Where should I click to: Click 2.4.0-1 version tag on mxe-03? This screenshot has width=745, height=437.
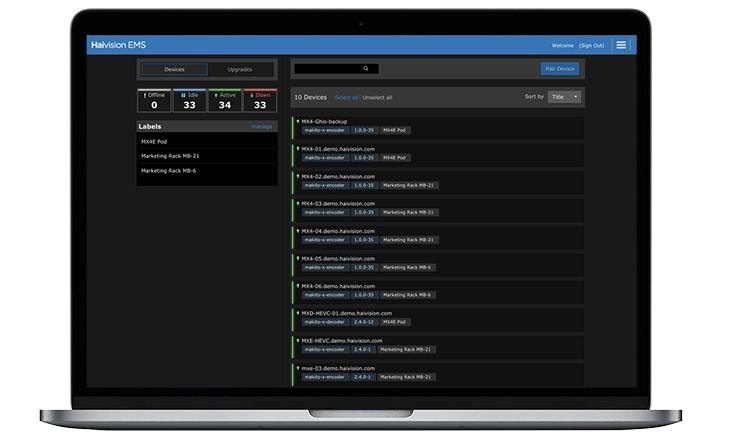363,377
